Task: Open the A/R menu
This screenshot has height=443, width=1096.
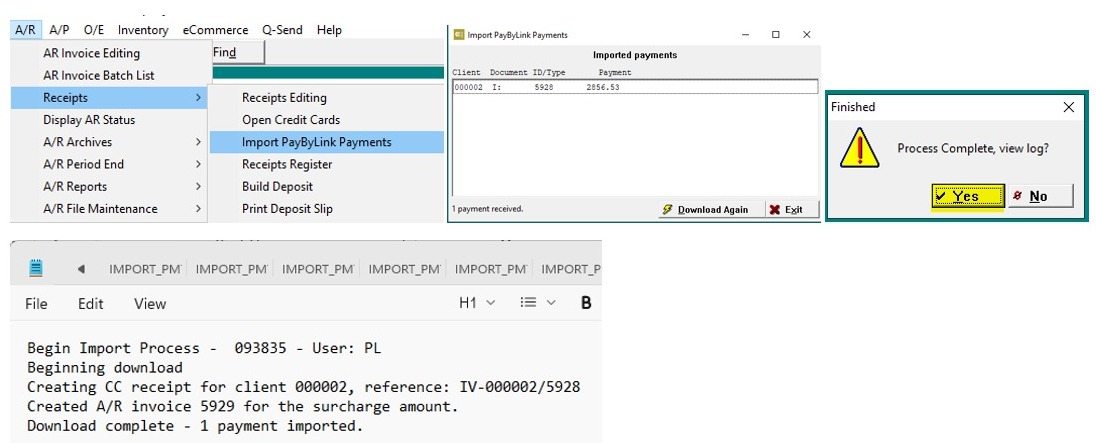Action: 25,30
